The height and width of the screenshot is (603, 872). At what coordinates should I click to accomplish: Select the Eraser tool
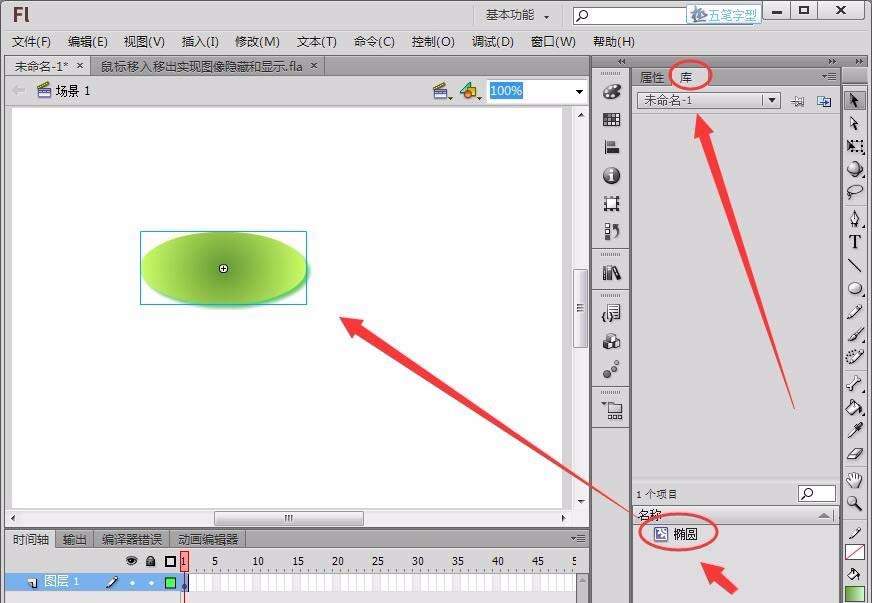[x=855, y=454]
